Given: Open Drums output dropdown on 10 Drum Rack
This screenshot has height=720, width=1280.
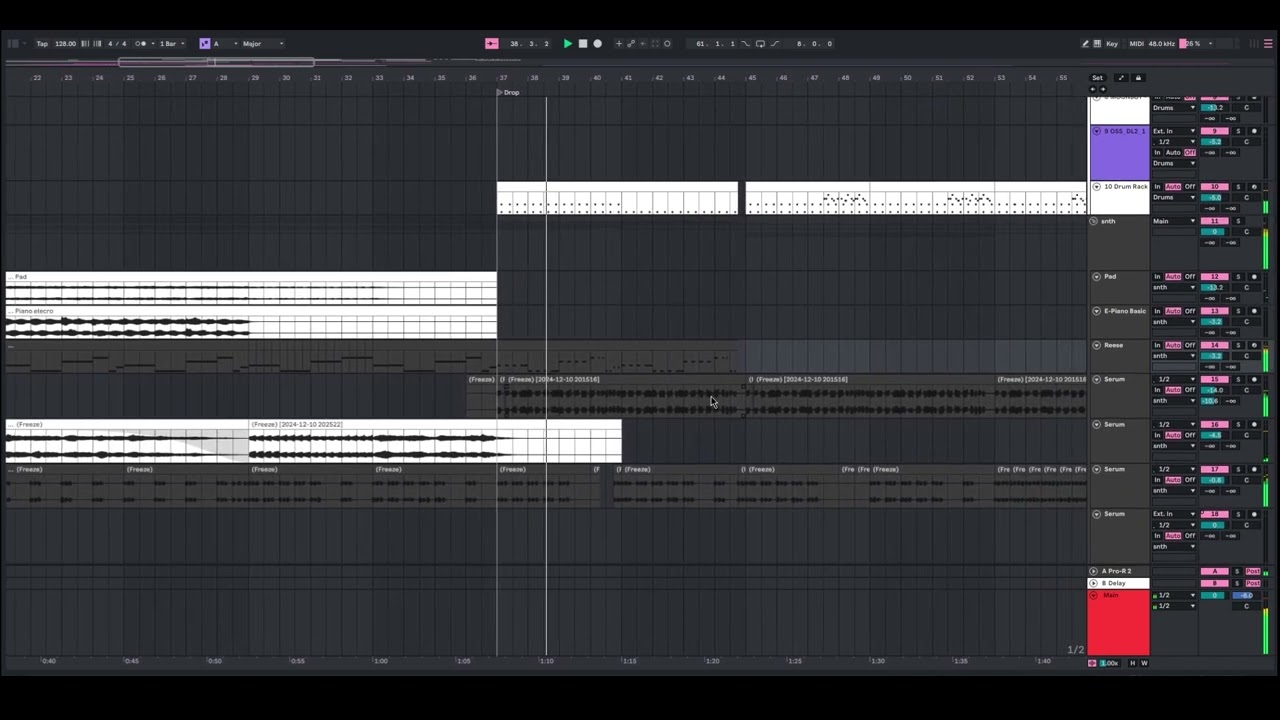Looking at the screenshot, I should tap(1174, 198).
